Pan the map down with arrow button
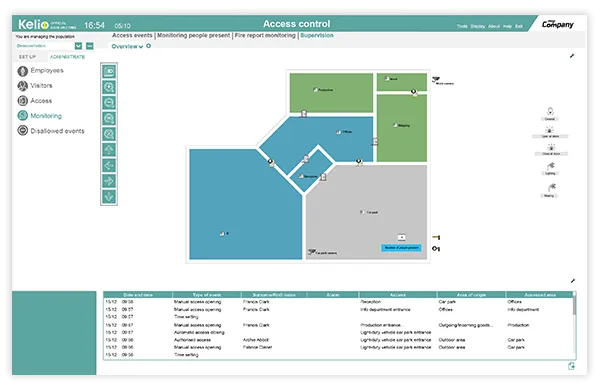Screen dimensions: 600x390 point(109,197)
